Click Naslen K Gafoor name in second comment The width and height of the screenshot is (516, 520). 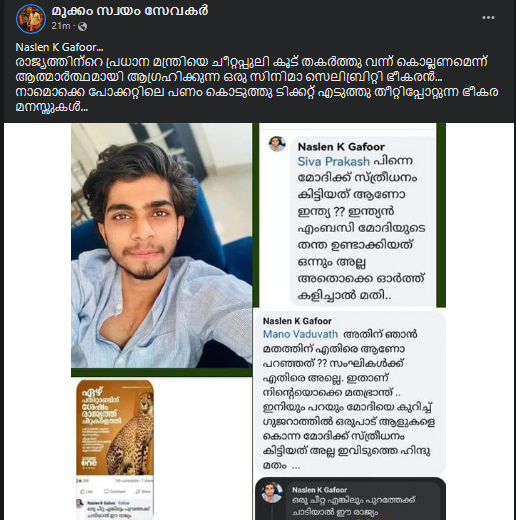(x=297, y=321)
